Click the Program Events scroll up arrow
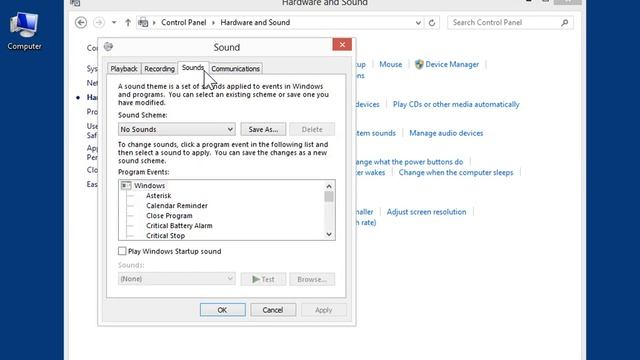 (x=329, y=186)
